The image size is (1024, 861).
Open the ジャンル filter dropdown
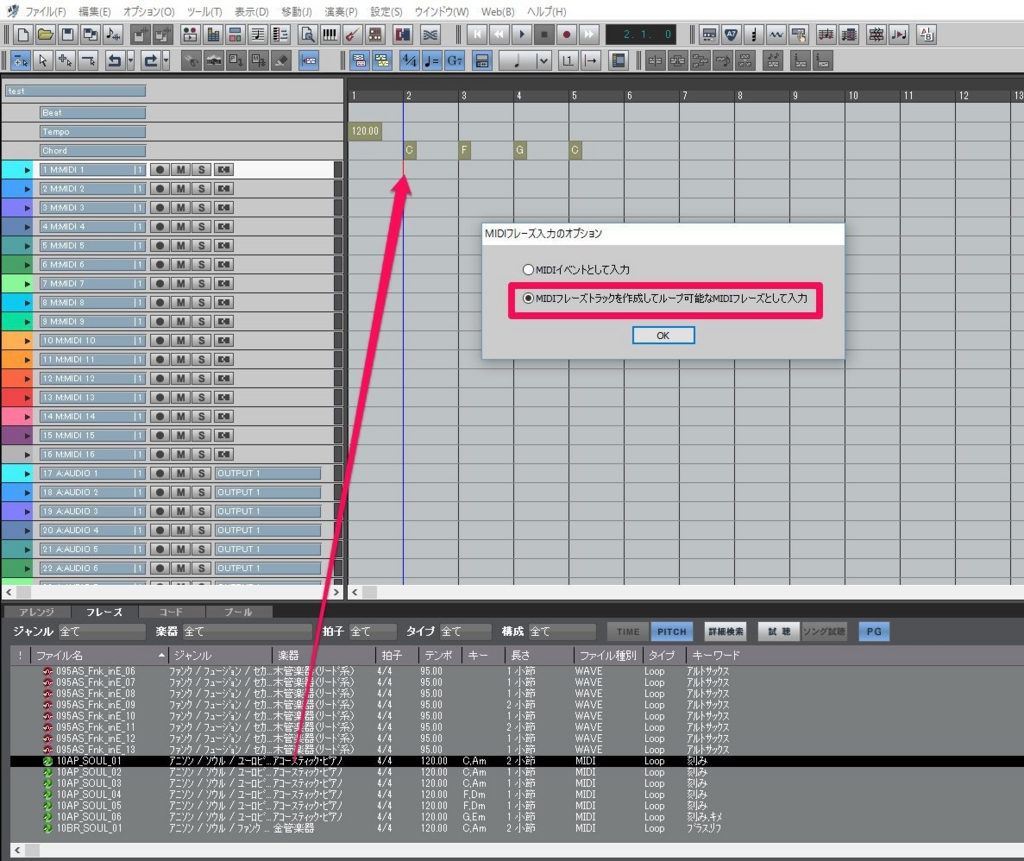coord(102,632)
